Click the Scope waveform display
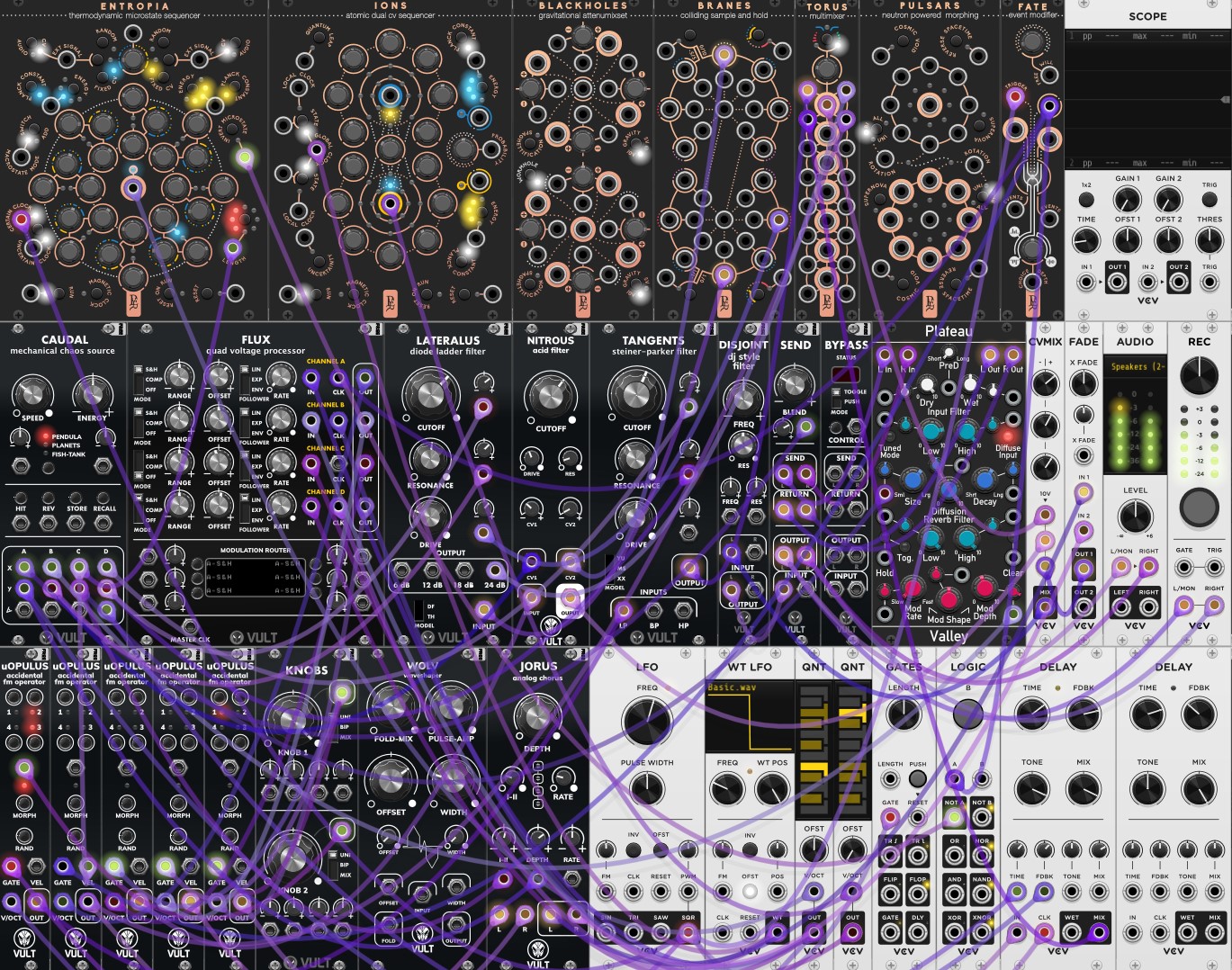The image size is (1232, 970). 1147,99
